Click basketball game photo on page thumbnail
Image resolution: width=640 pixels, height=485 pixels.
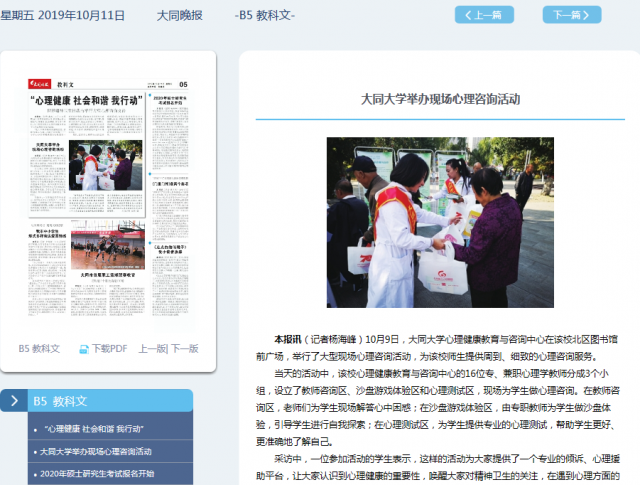[108, 245]
